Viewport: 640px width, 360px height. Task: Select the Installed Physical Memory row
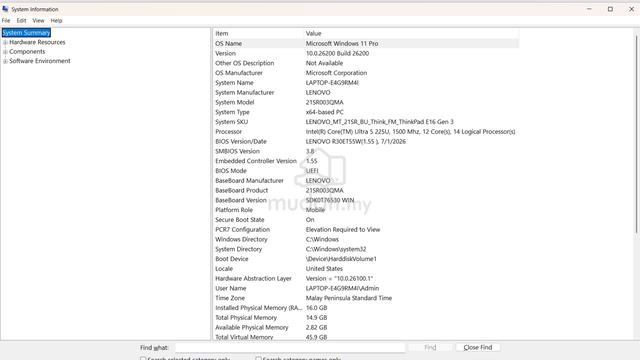366,308
